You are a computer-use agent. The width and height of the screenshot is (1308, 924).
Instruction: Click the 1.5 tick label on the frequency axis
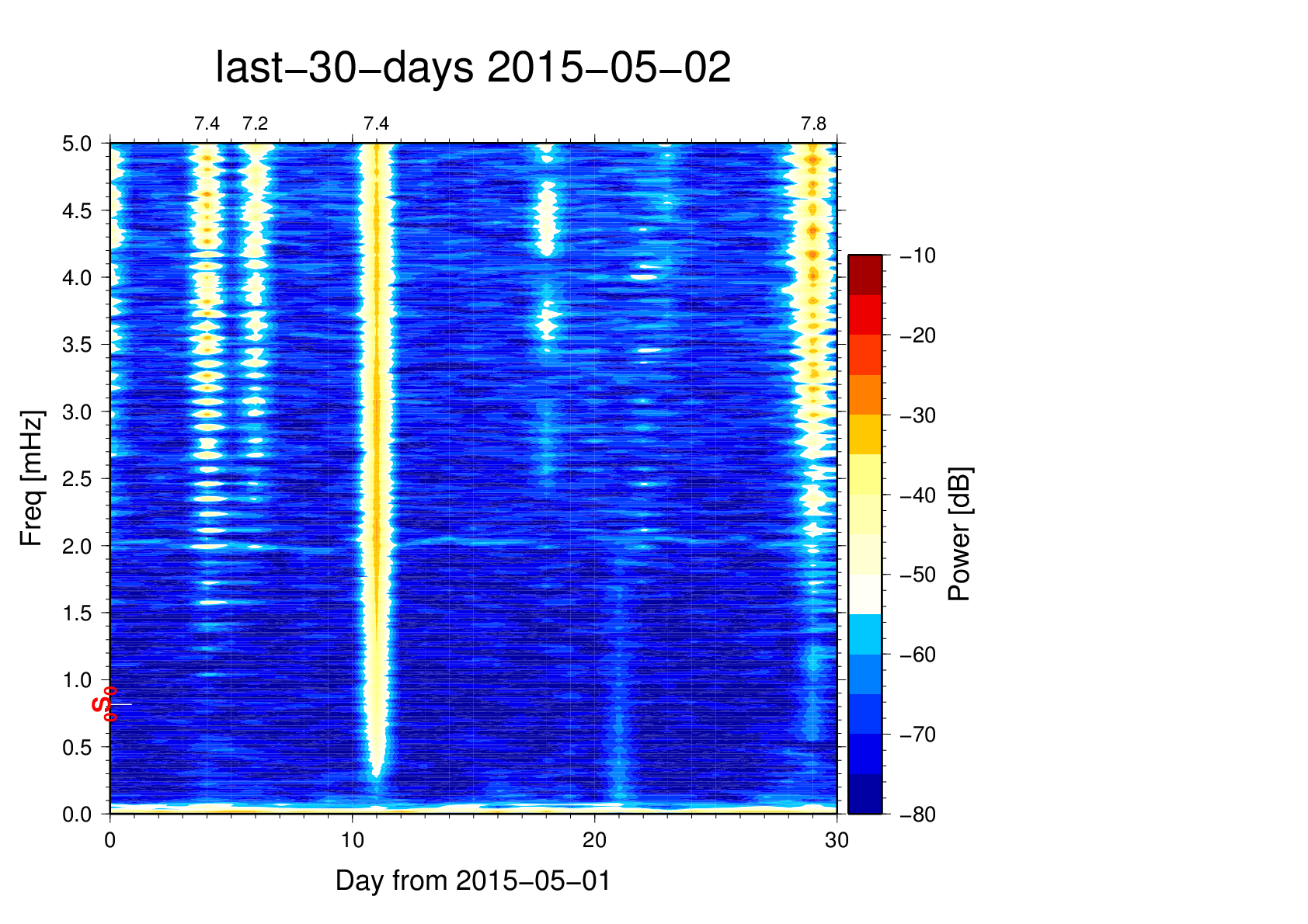coord(77,613)
